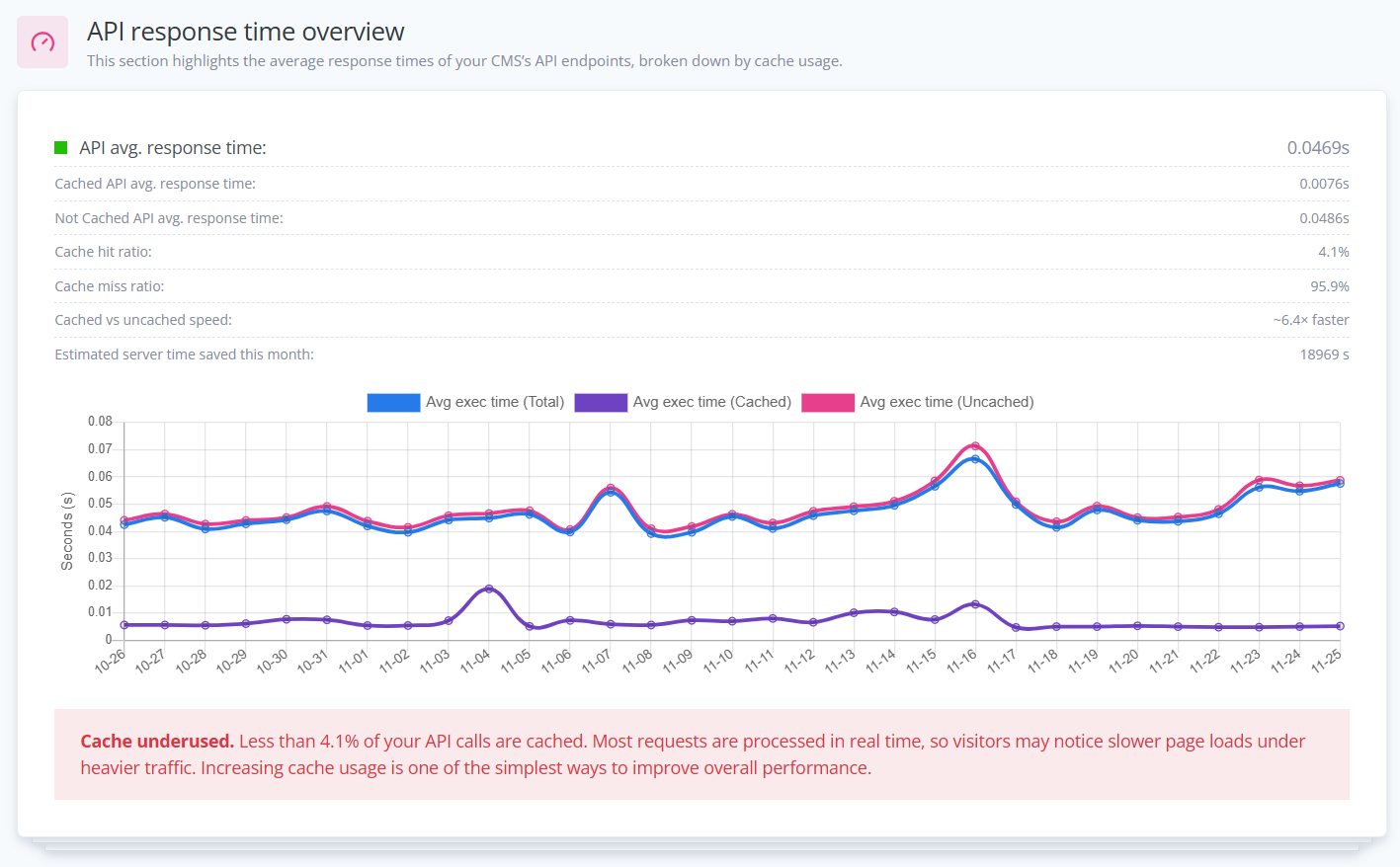Click the blue Total legend color box

[393, 403]
